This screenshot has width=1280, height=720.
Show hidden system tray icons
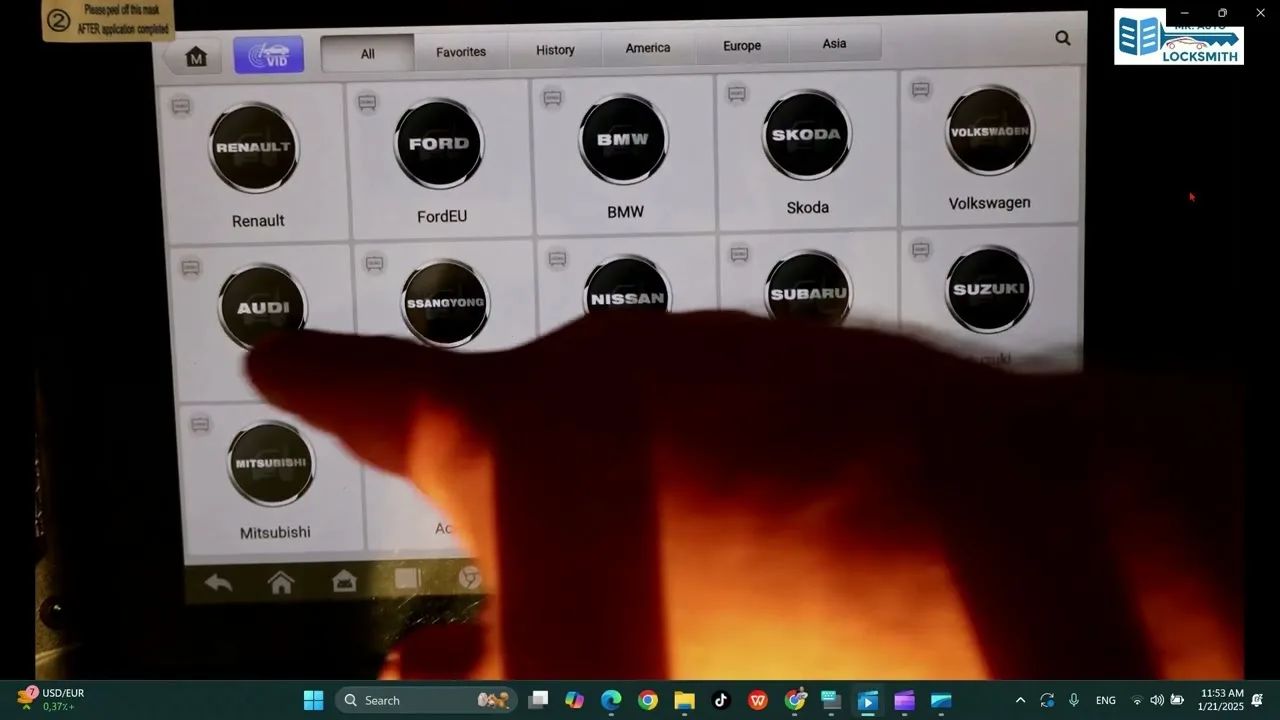click(1020, 700)
